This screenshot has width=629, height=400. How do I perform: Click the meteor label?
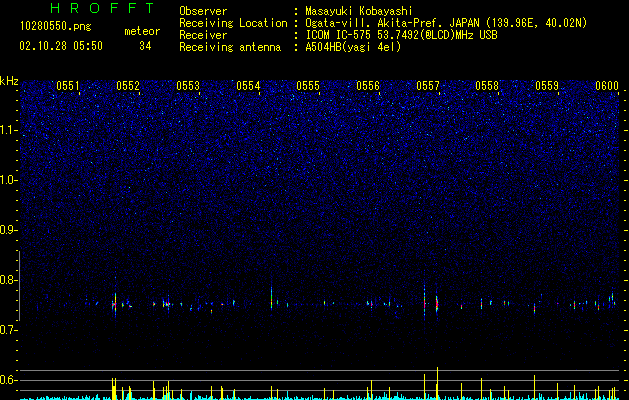click(x=142, y=31)
